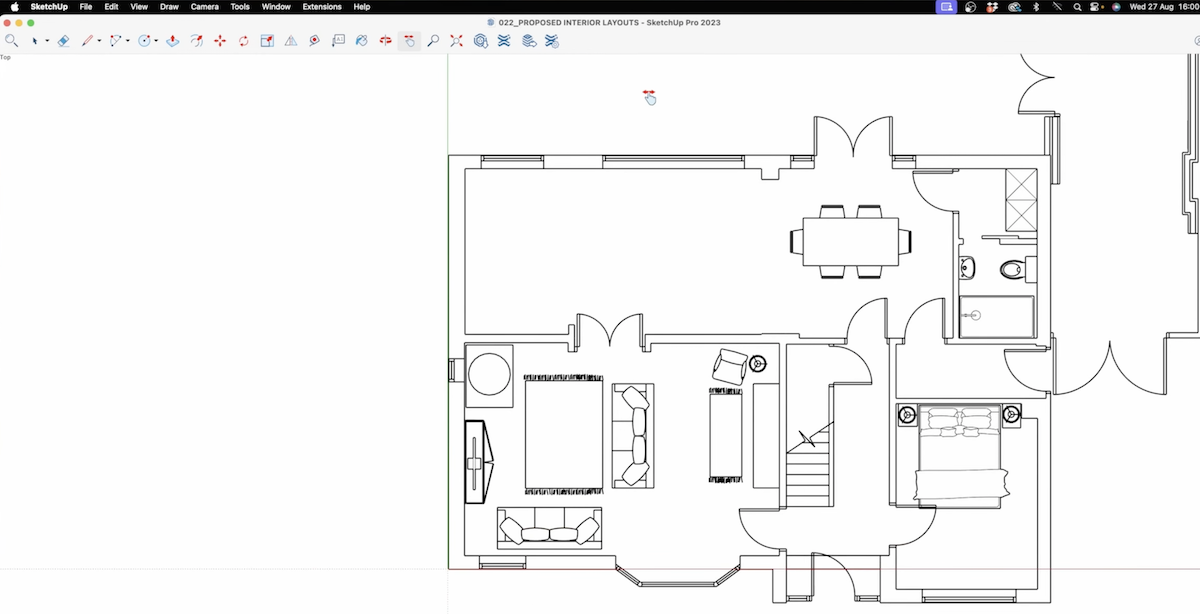Activate the Line pencil tool
The image size is (1200, 614).
87,41
